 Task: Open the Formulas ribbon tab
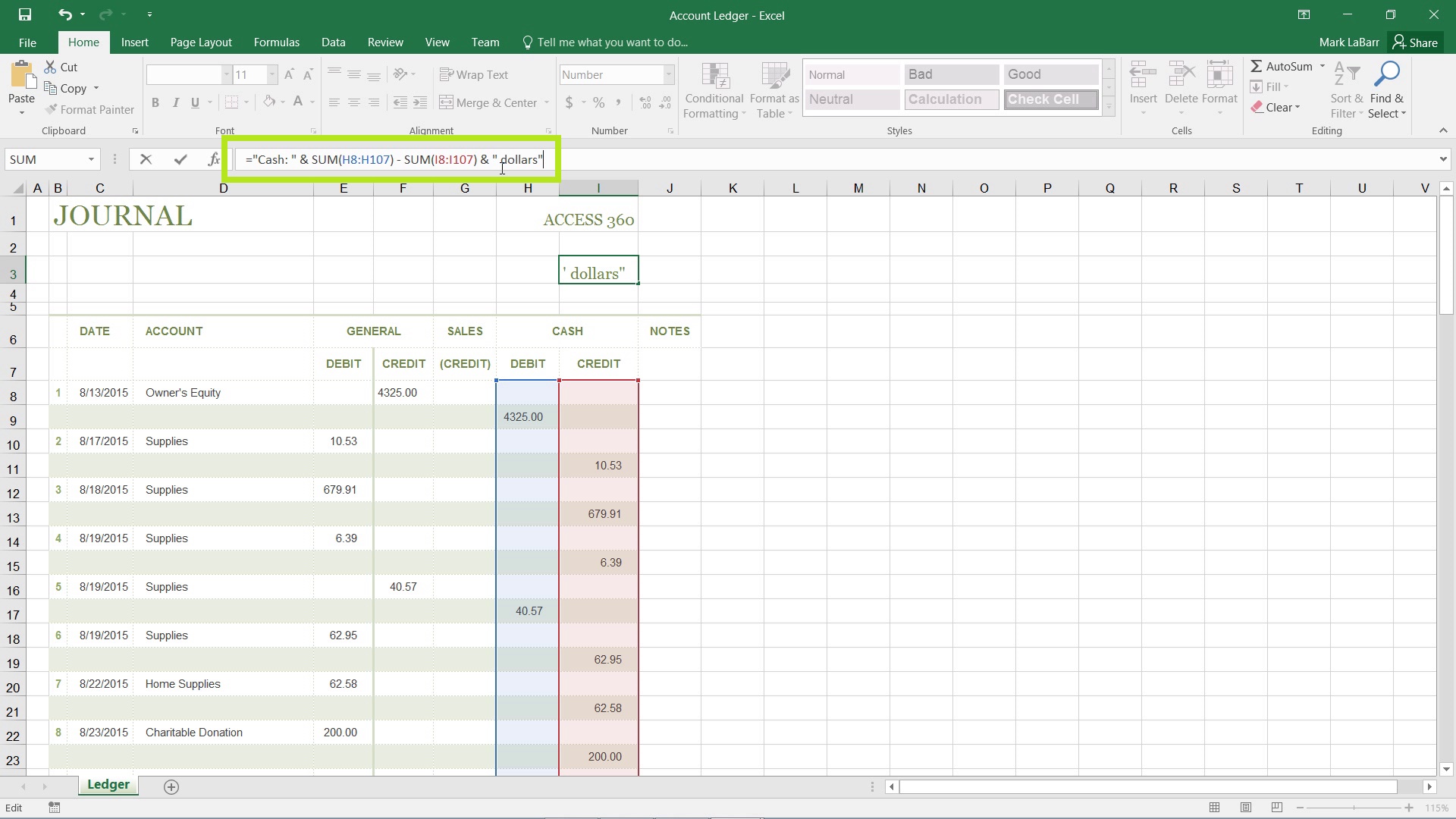point(277,42)
